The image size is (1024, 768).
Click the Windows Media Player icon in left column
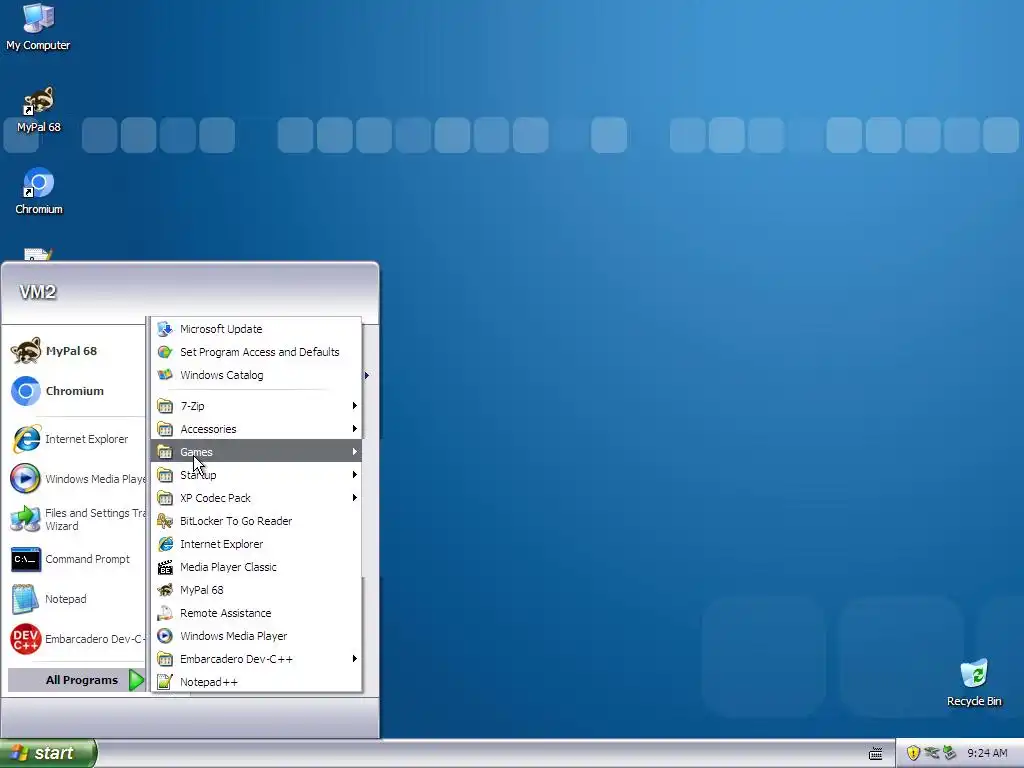[26, 479]
